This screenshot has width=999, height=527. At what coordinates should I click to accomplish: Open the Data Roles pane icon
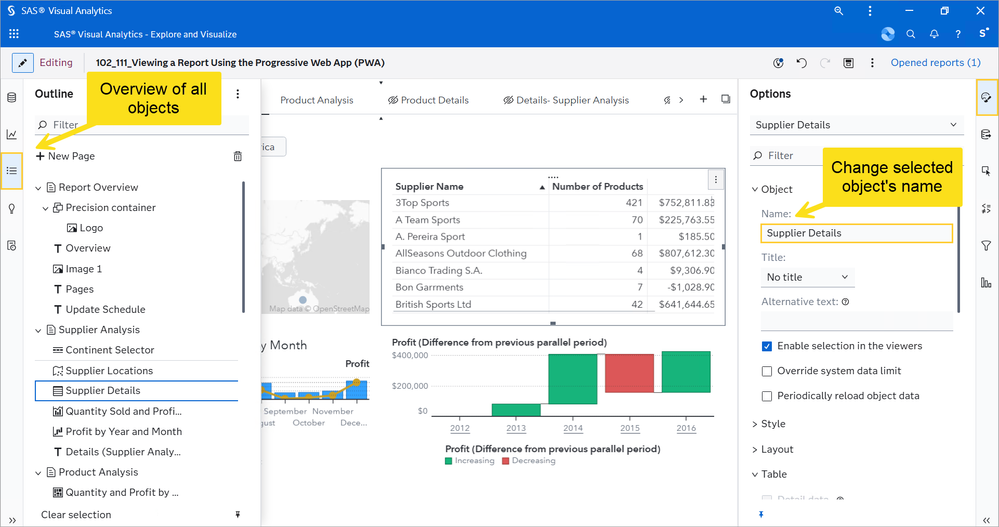(x=986, y=134)
